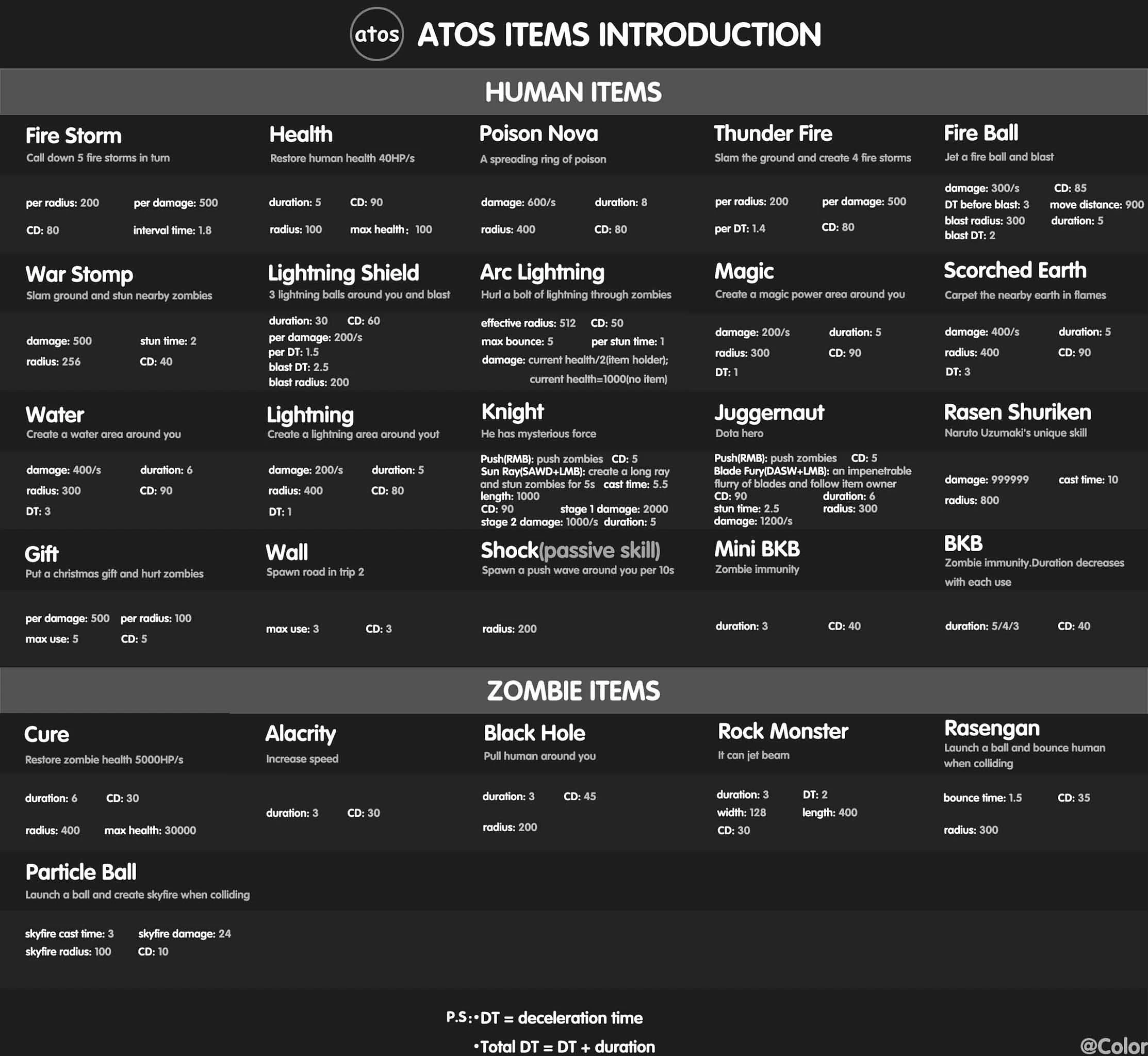
Task: Click the Thunder Fire item title
Action: click(x=773, y=134)
